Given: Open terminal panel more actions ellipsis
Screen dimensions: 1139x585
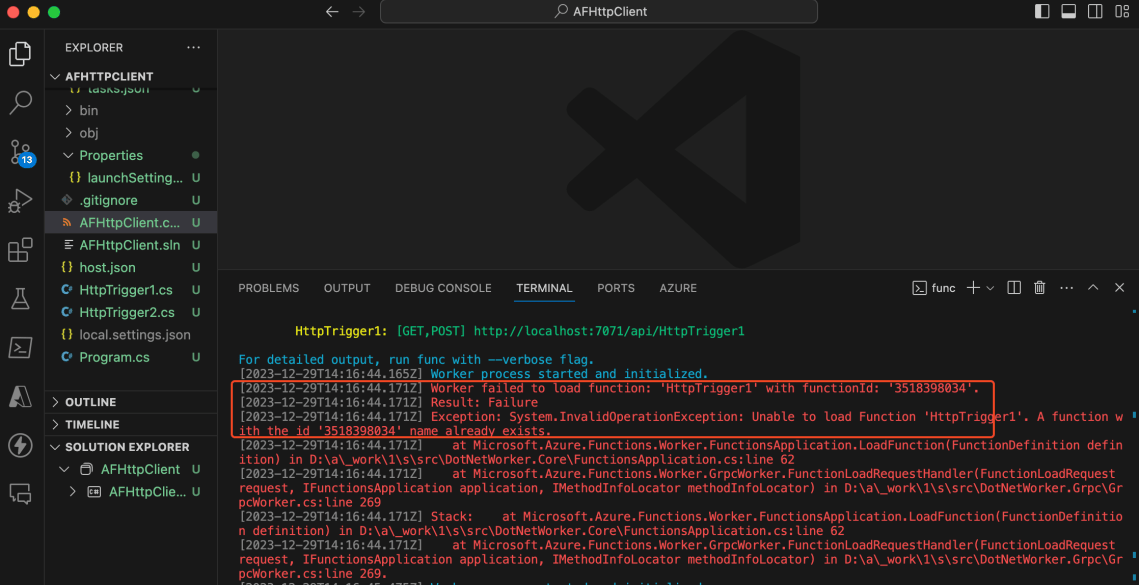Looking at the screenshot, I should tap(1066, 288).
